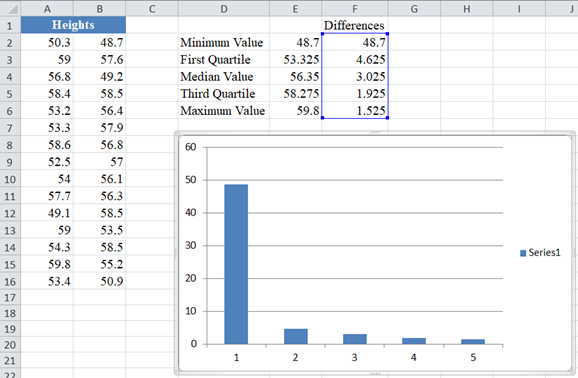Select cell B15 with value 55.2

pos(100,264)
